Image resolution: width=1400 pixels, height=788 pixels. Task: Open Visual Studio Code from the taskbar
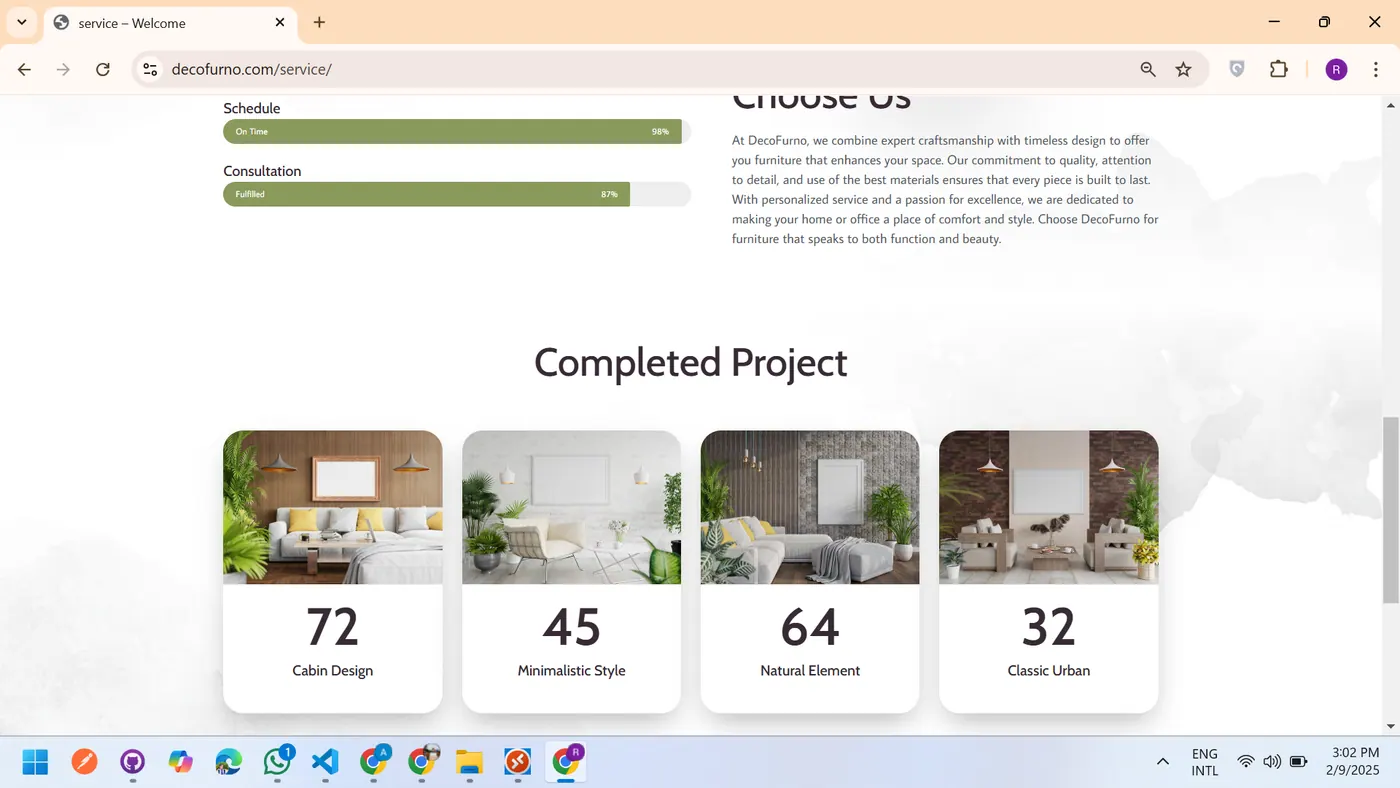[325, 762]
